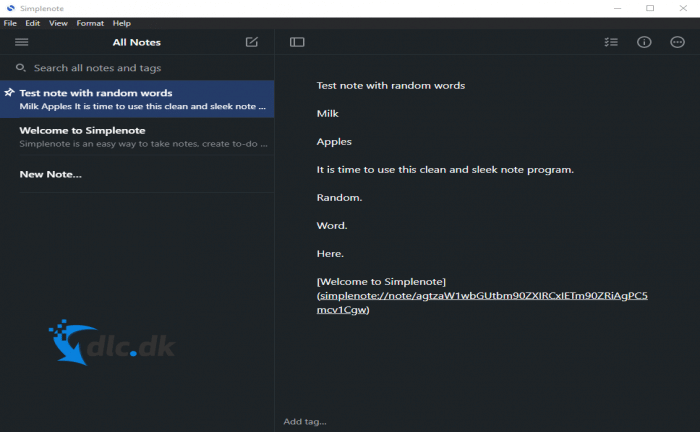Screen dimensions: 700x432
Task: Insert checklist using the checklist icon
Action: click(x=611, y=42)
